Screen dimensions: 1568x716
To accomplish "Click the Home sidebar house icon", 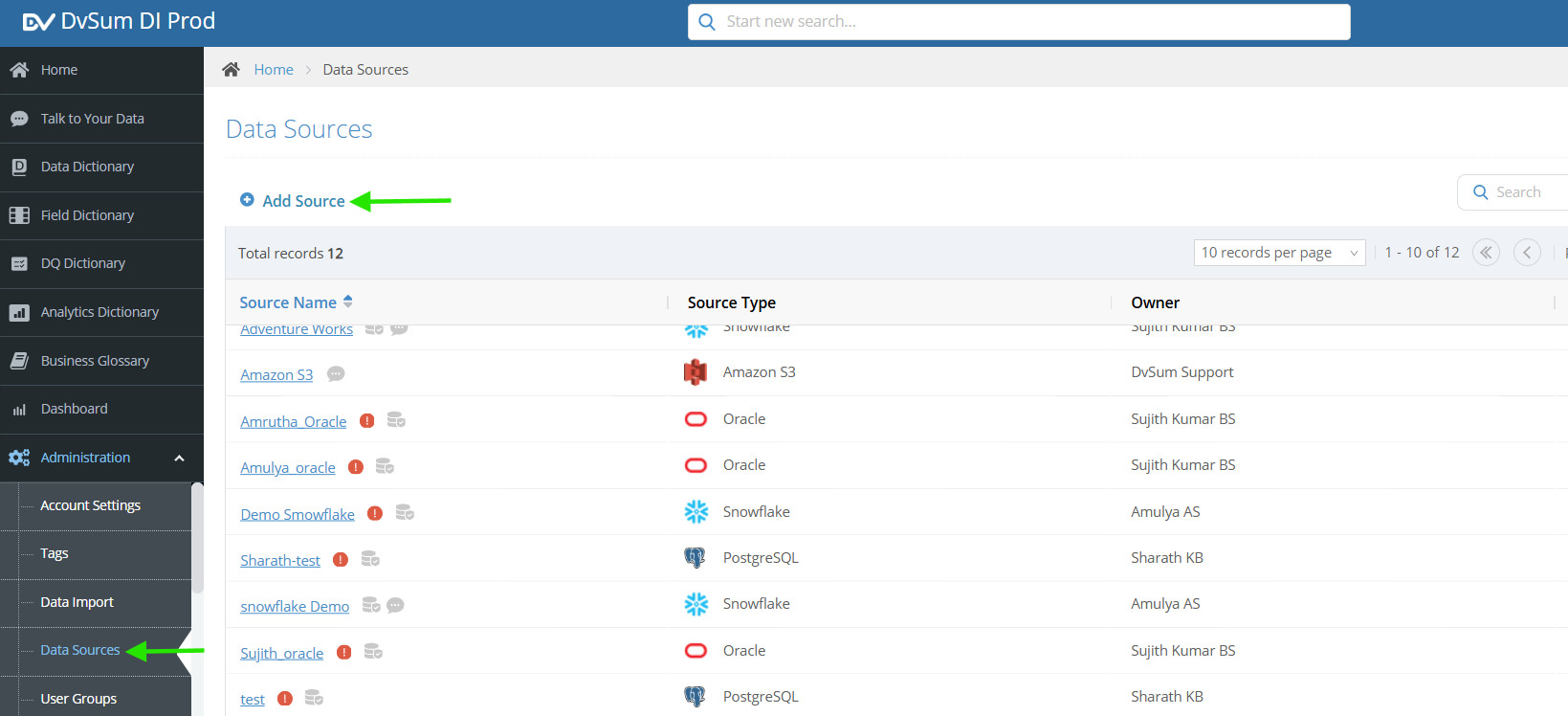I will point(19,70).
